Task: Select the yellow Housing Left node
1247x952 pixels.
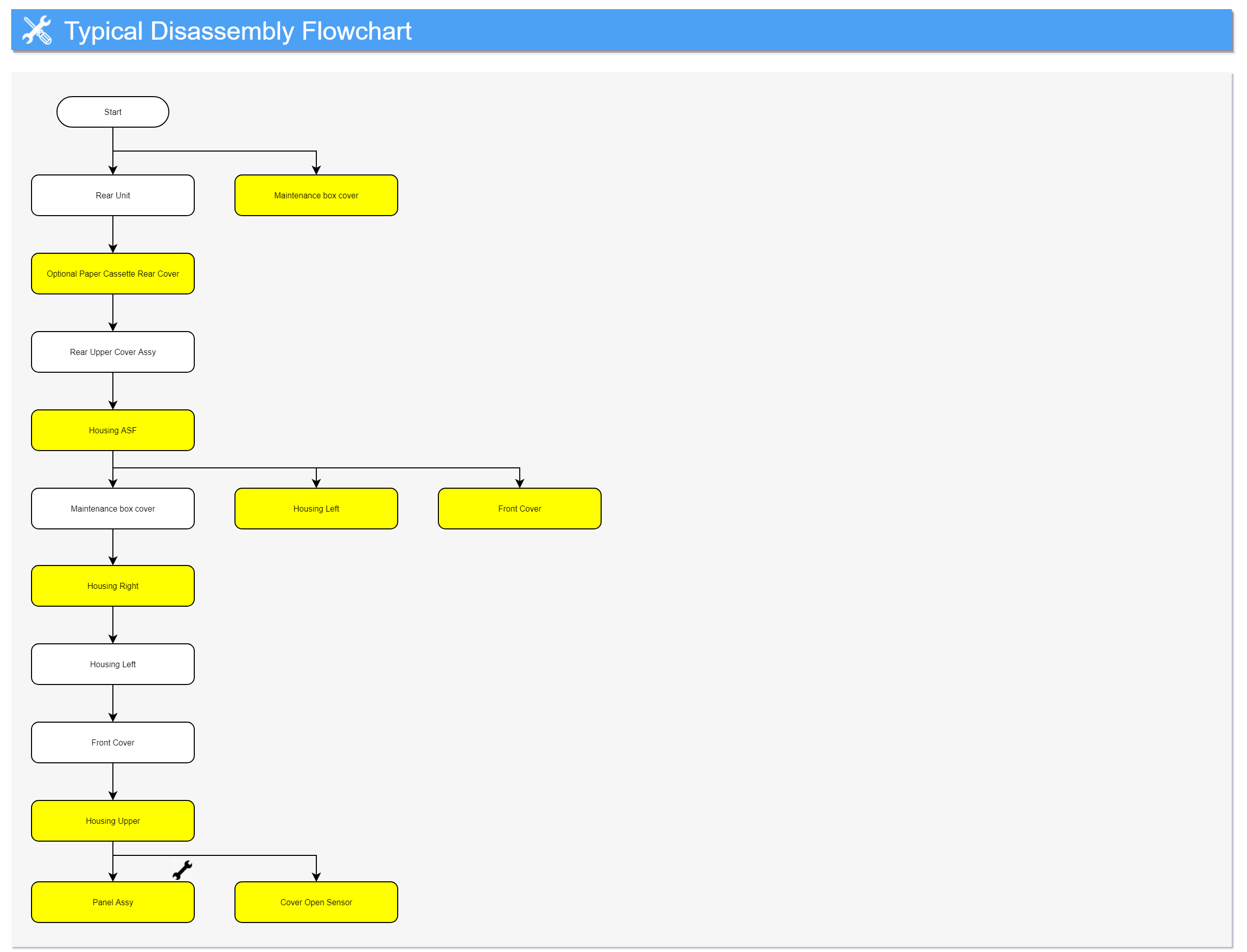Action: (x=316, y=509)
